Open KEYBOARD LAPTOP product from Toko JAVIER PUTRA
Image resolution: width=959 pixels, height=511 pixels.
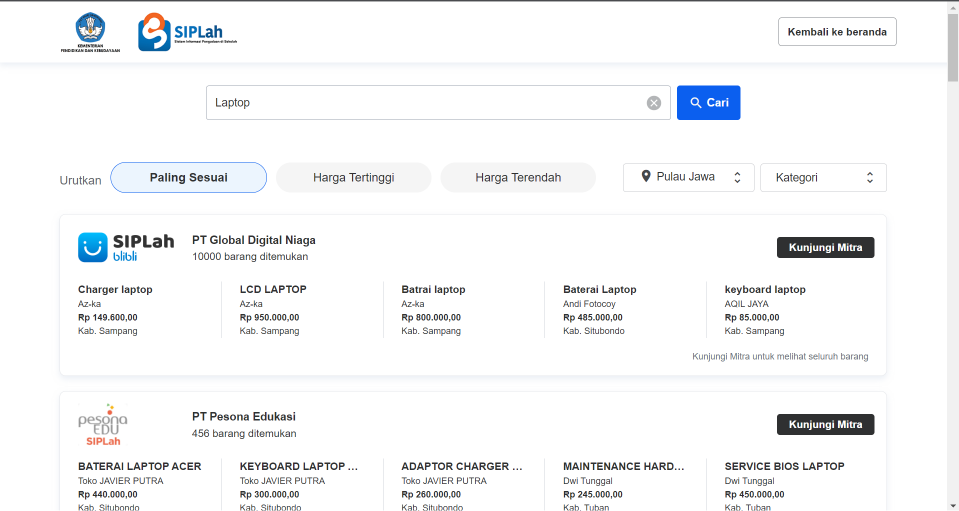[x=299, y=466]
